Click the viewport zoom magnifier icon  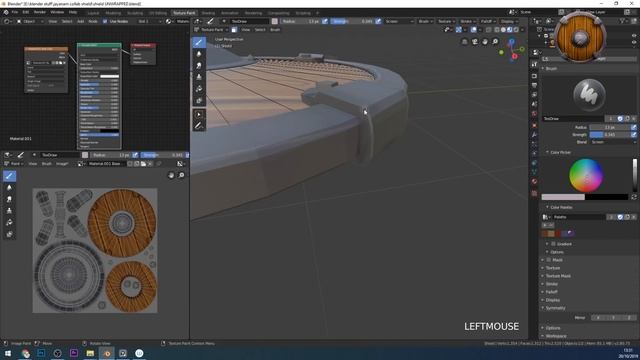tap(495, 41)
